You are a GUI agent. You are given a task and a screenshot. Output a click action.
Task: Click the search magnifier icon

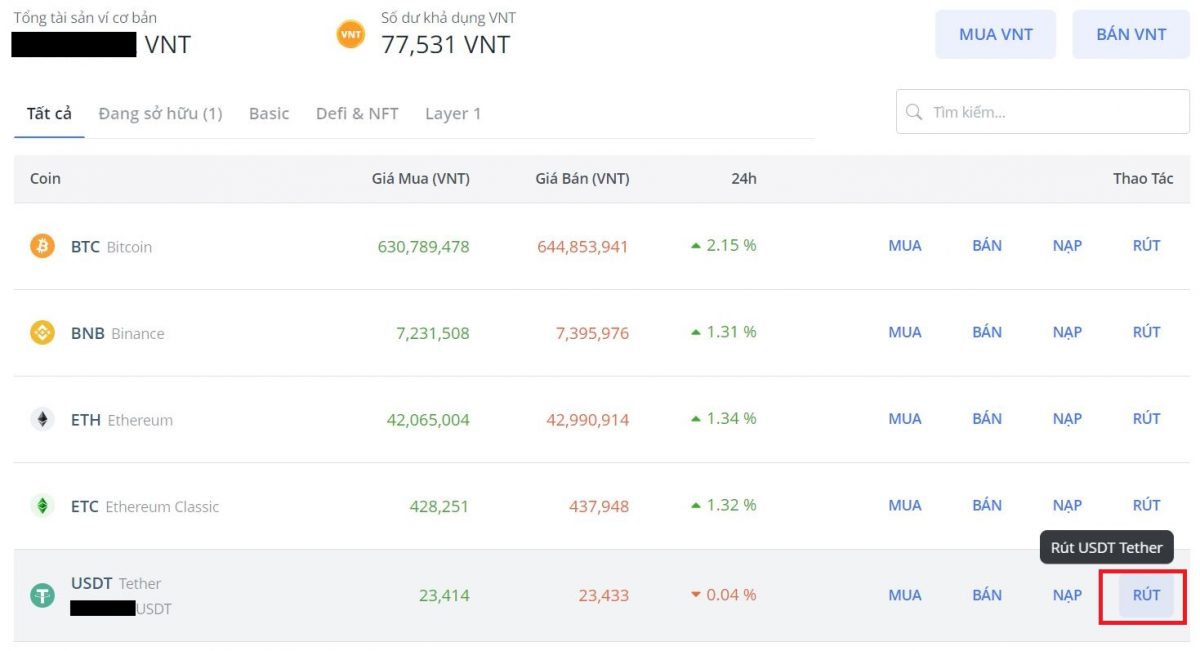914,112
